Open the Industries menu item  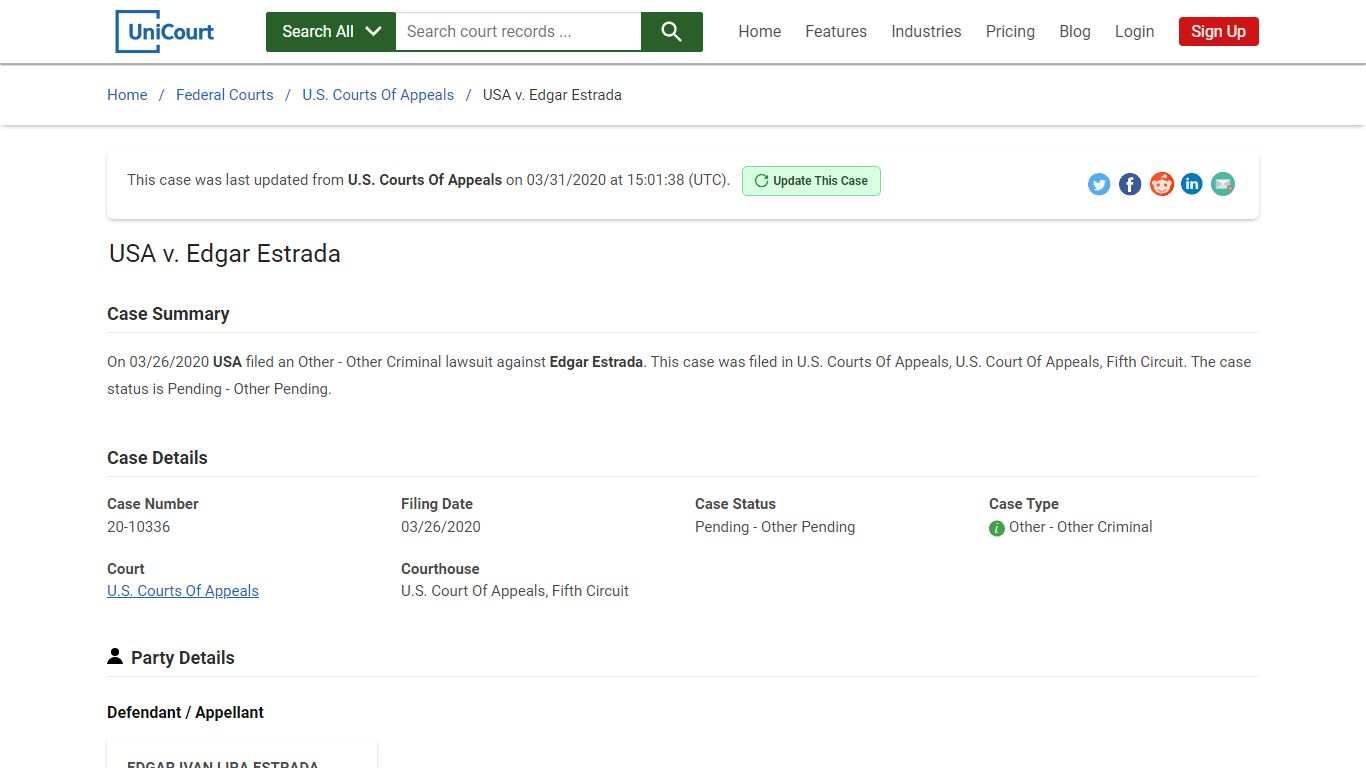coord(926,32)
